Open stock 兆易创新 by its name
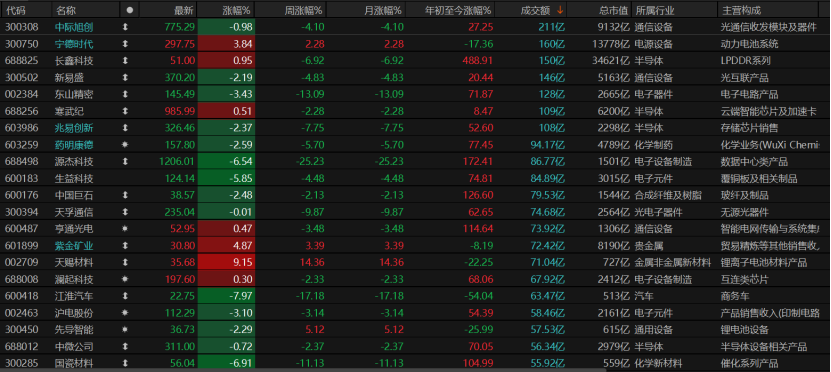This screenshot has width=831, height=372. pyautogui.click(x=74, y=128)
